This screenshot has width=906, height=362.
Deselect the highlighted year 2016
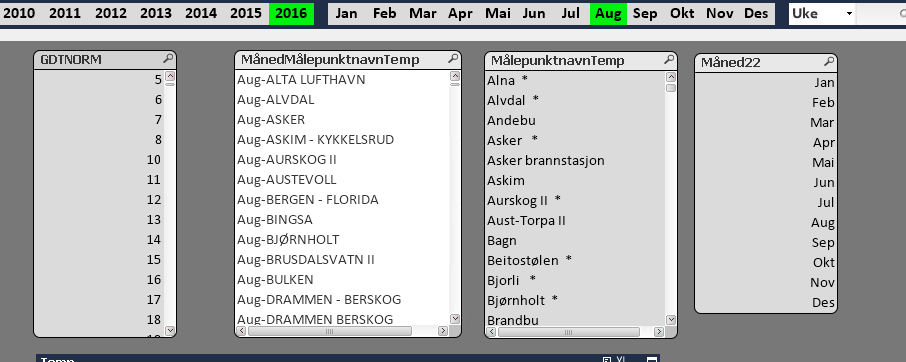point(291,14)
